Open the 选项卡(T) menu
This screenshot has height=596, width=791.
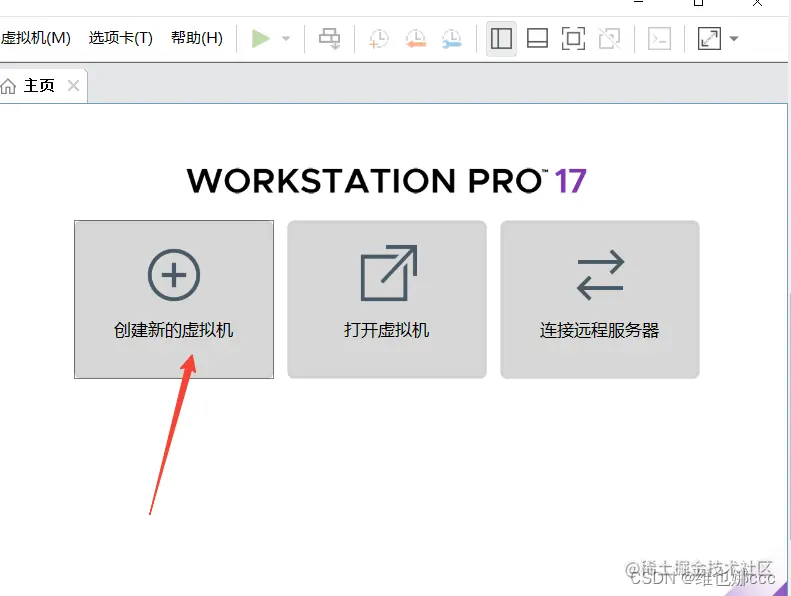[121, 38]
